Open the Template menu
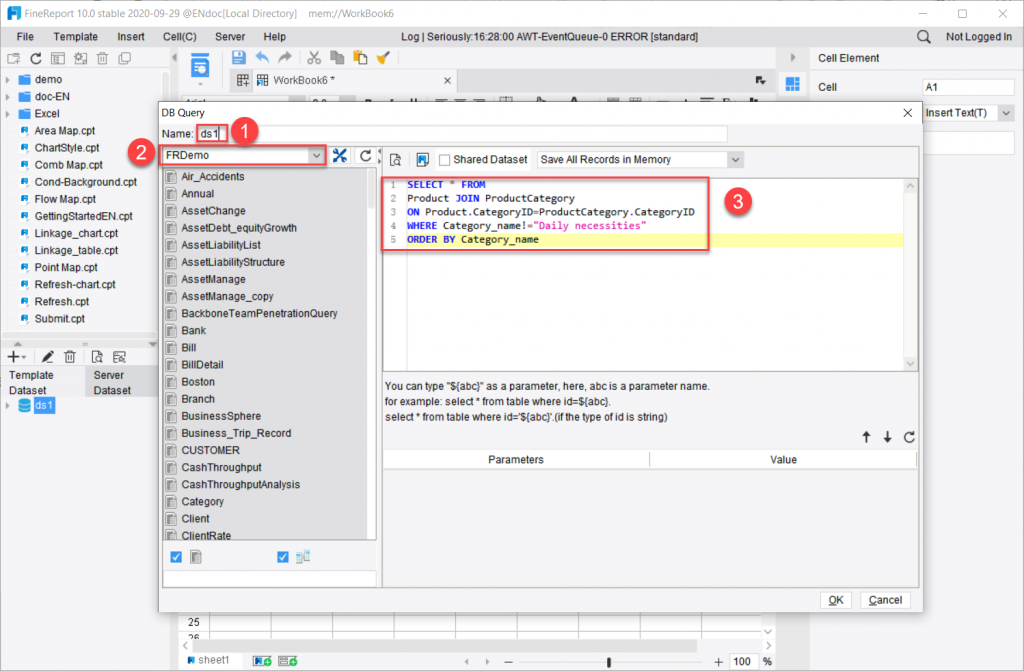 76,37
